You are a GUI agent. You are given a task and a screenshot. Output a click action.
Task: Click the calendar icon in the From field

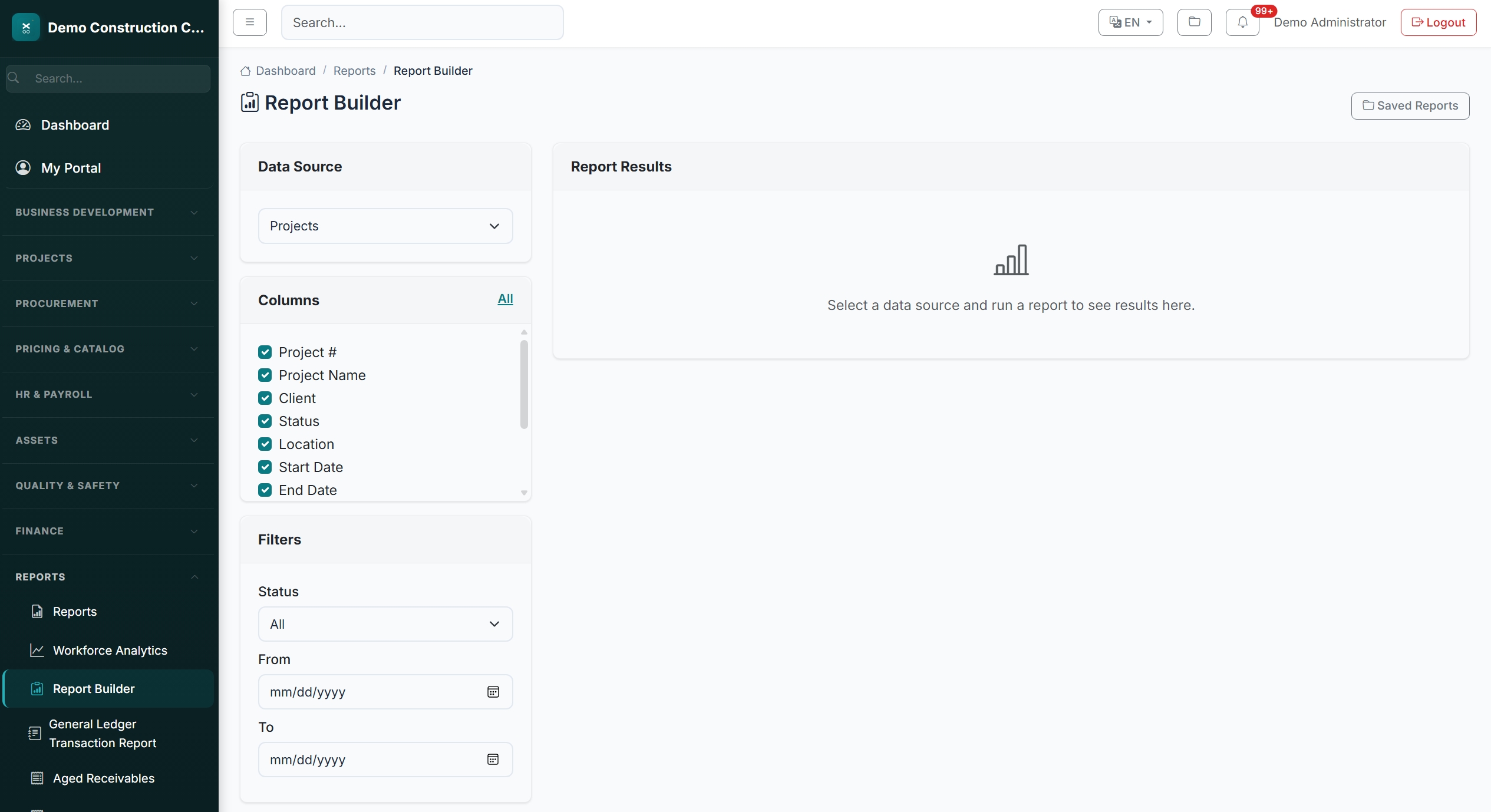[x=493, y=691]
